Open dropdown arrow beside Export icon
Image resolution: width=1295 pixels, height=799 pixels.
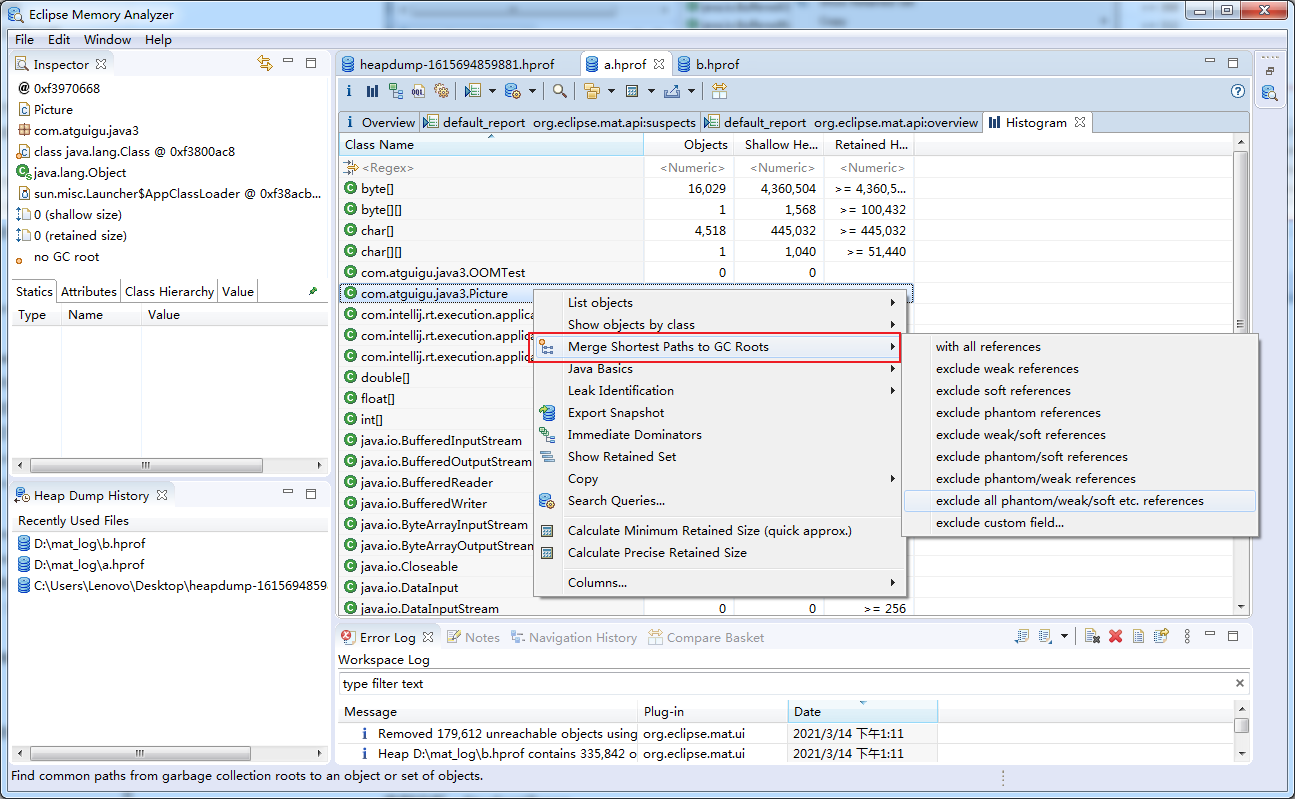[x=690, y=91]
